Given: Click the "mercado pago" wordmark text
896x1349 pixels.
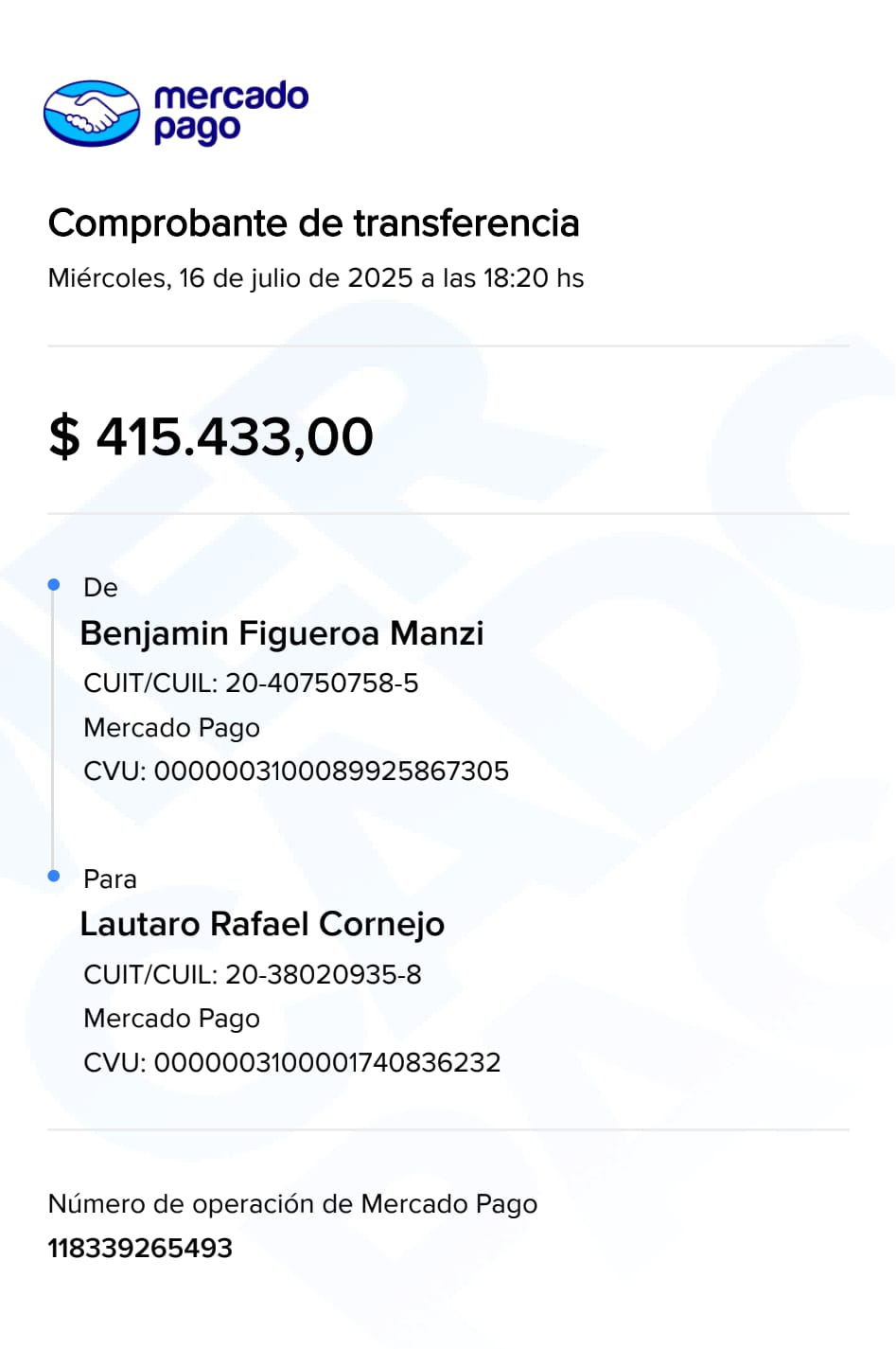Looking at the screenshot, I should (x=230, y=112).
